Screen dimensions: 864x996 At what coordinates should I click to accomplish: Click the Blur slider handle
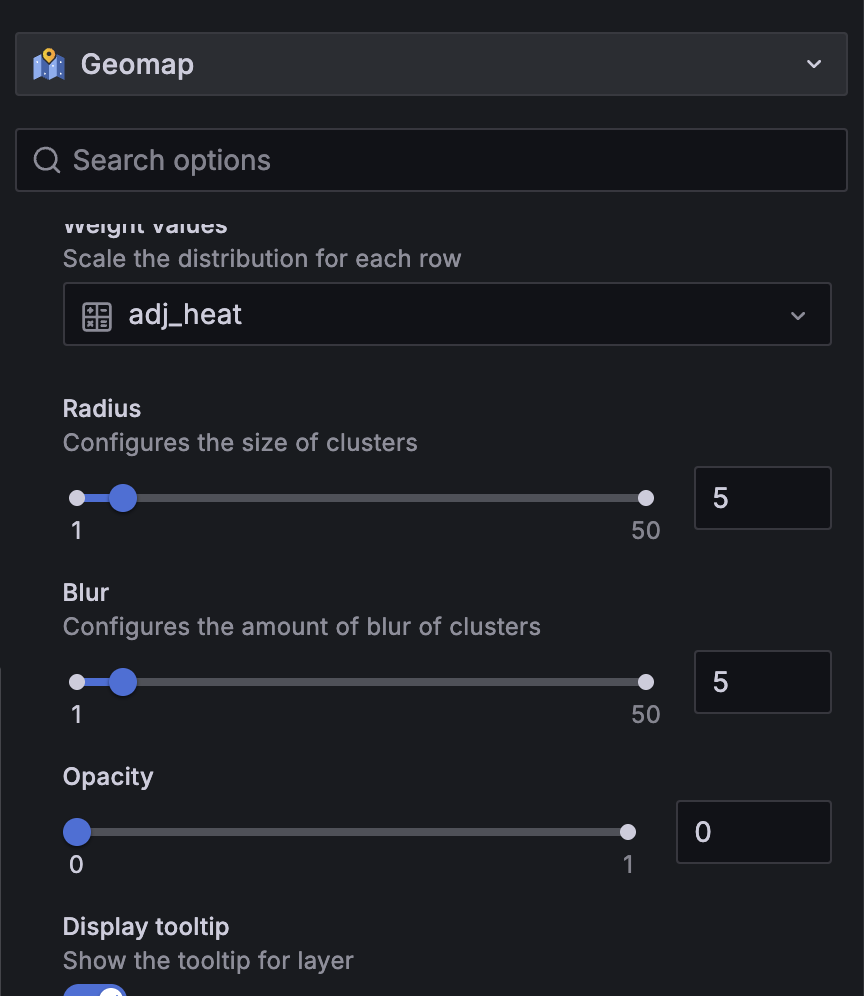[x=123, y=682]
